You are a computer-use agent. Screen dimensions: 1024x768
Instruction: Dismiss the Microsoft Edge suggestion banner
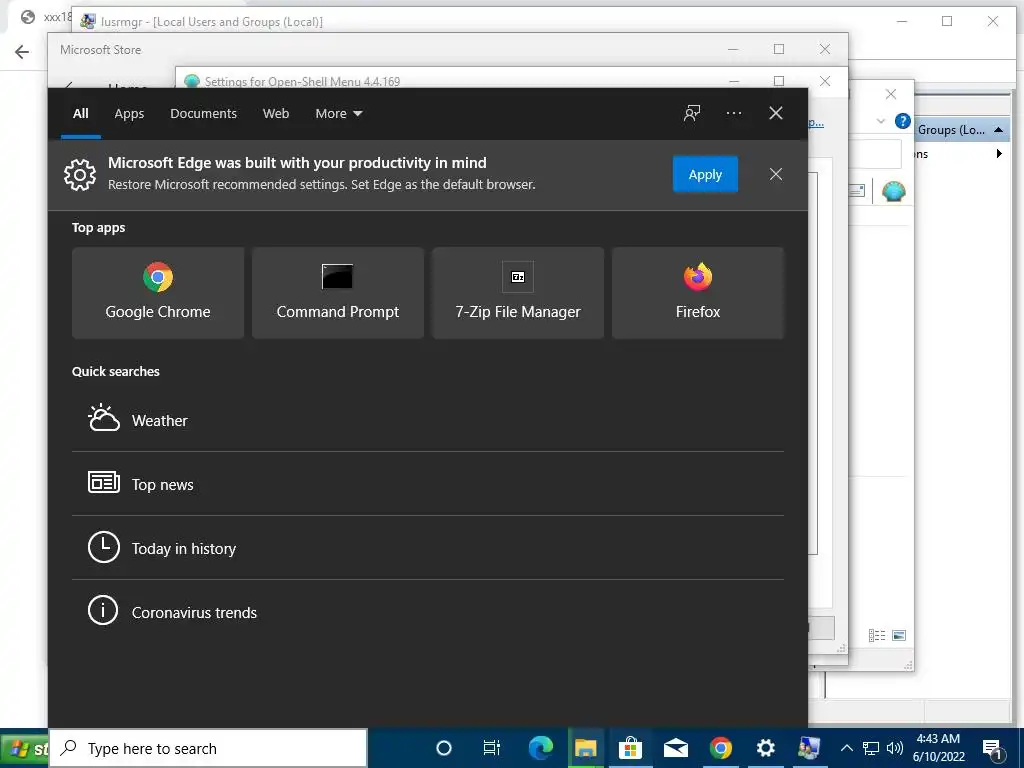click(x=776, y=174)
